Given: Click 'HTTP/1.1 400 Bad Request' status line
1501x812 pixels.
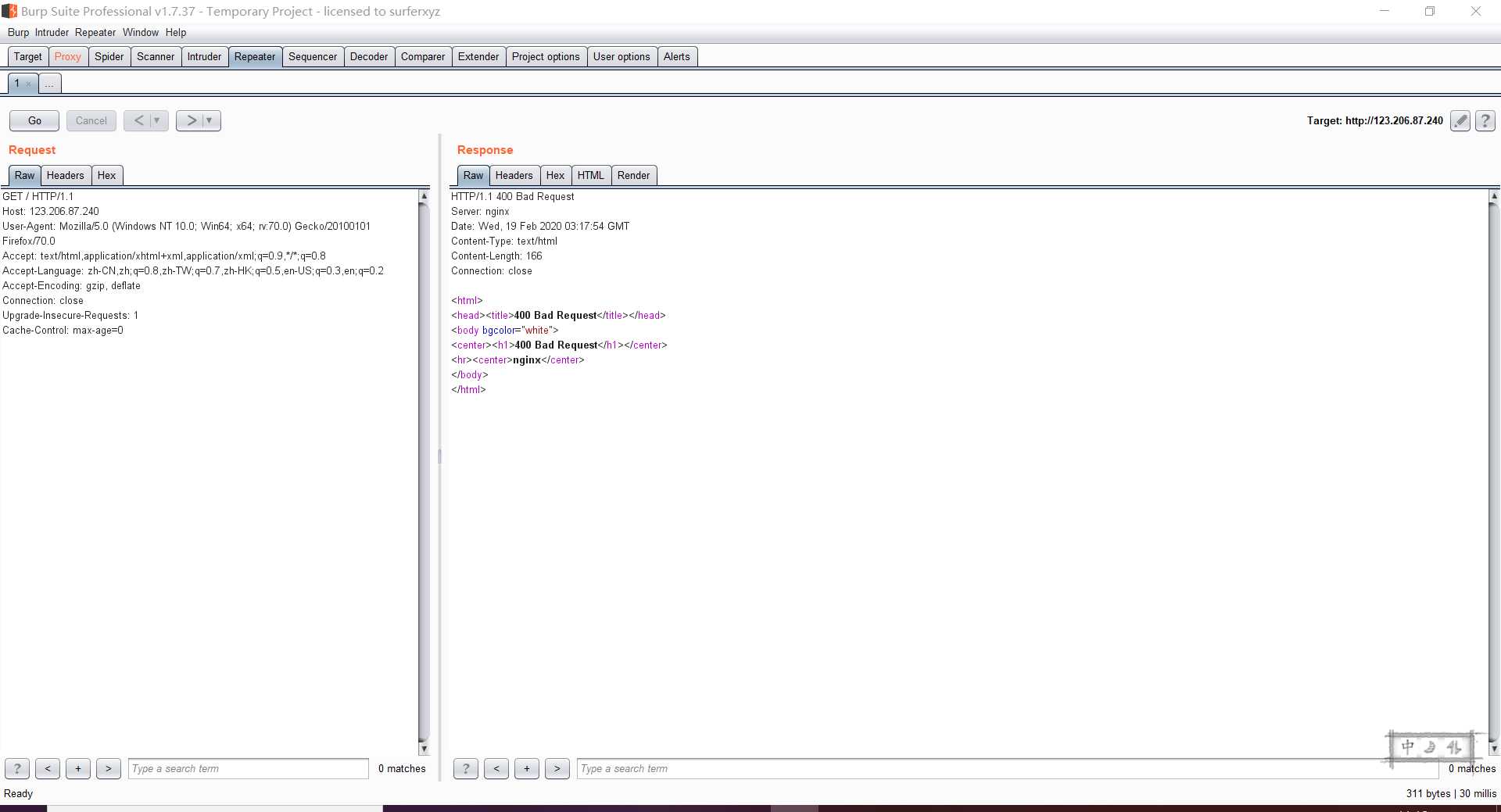Looking at the screenshot, I should click(x=513, y=197).
